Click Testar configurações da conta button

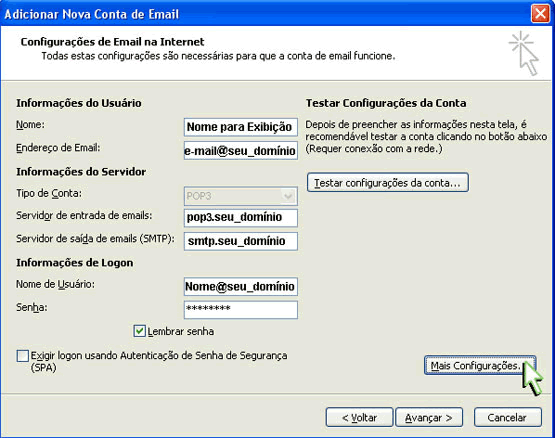click(x=388, y=183)
